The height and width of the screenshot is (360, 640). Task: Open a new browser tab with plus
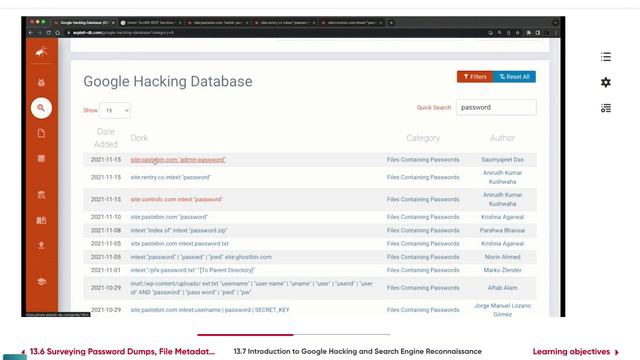tap(391, 23)
